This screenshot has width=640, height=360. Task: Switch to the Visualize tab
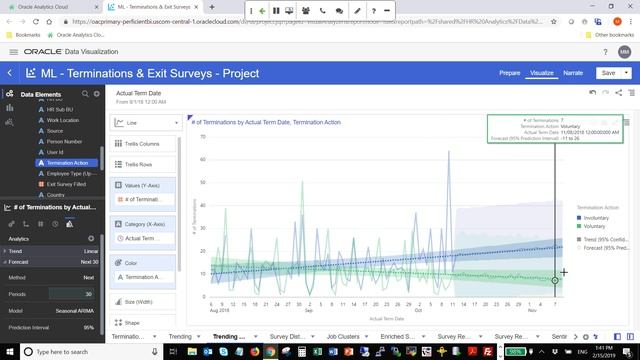coord(542,73)
